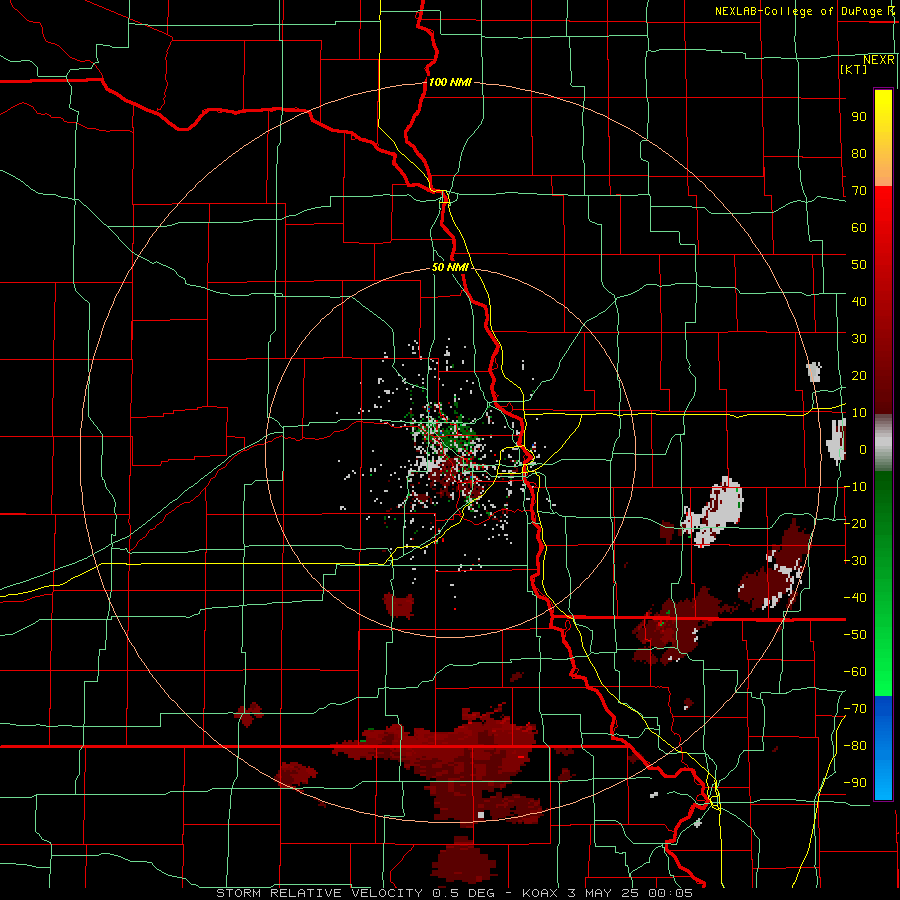Click the -40 value on the velocity scale
The image size is (900, 900).
(x=855, y=598)
